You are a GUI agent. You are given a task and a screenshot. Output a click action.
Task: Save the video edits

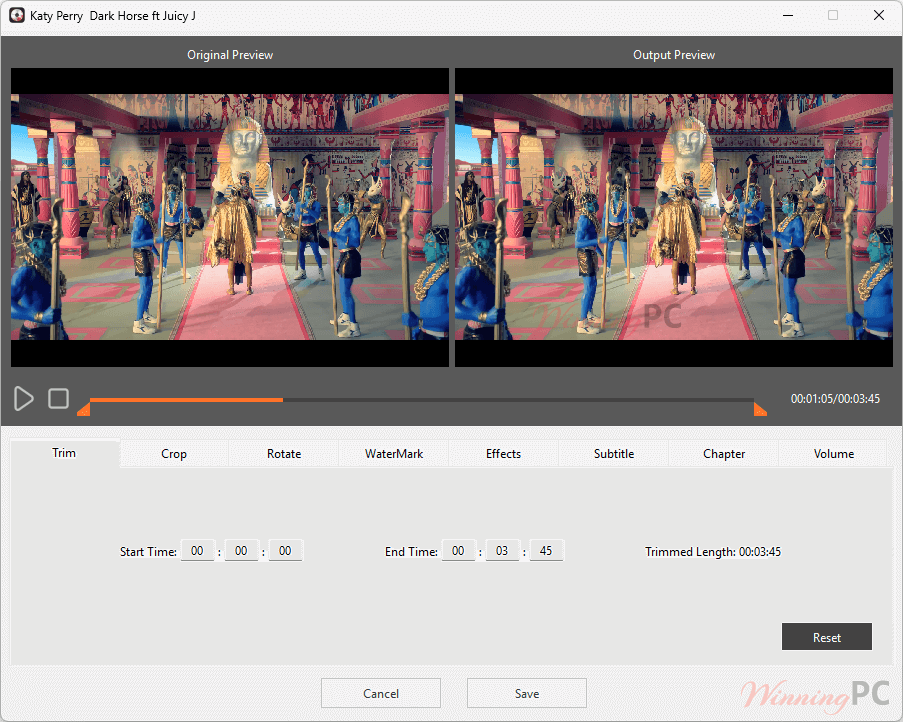[527, 693]
